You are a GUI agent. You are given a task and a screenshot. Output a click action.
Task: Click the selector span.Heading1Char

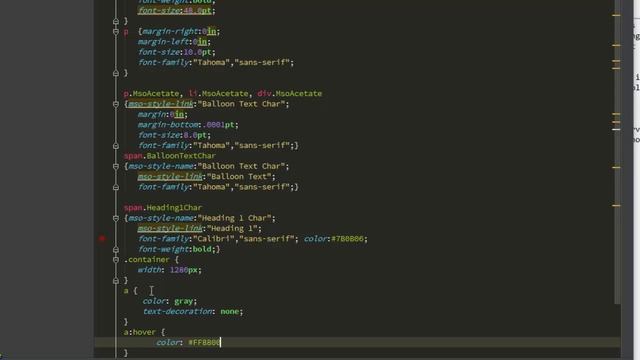coord(162,208)
